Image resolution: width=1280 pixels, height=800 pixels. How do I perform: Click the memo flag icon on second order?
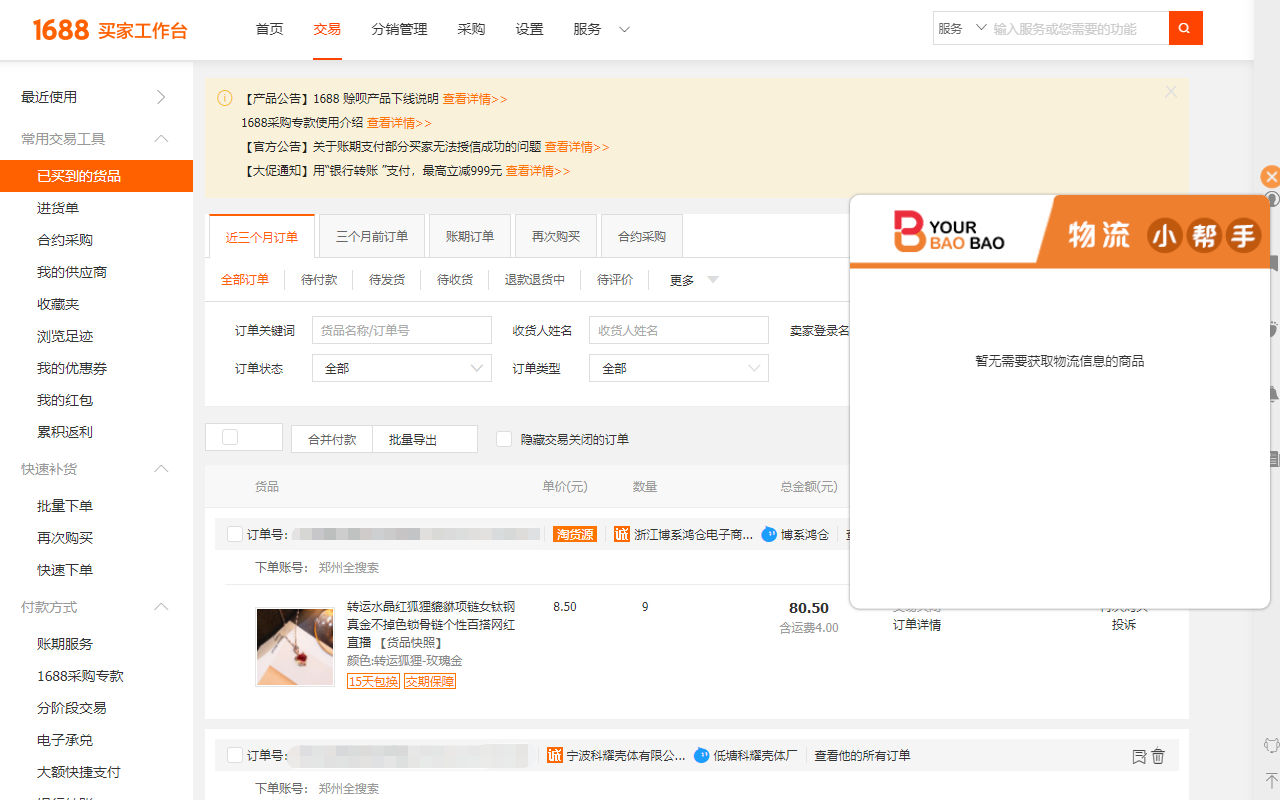[x=1139, y=756]
